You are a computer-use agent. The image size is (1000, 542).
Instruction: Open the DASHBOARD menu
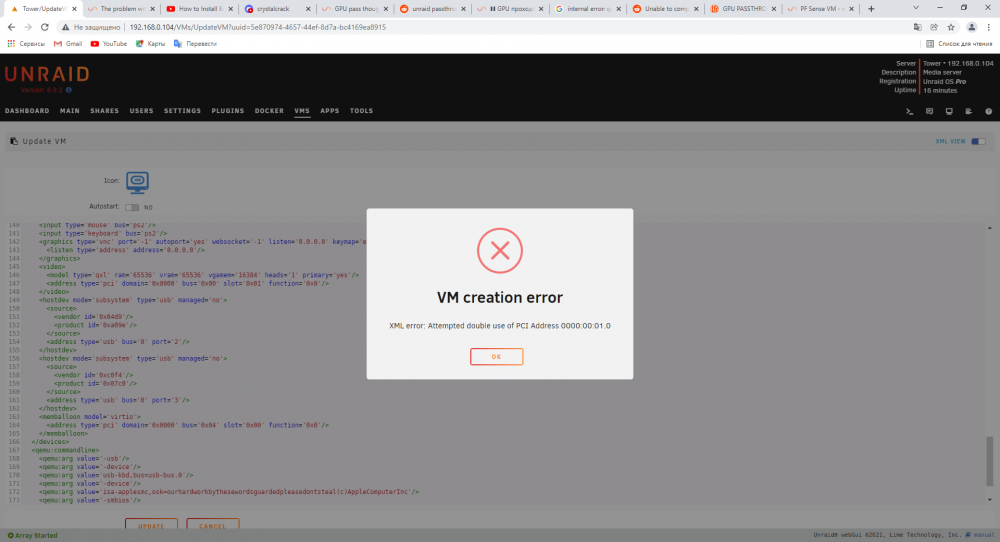coord(27,111)
